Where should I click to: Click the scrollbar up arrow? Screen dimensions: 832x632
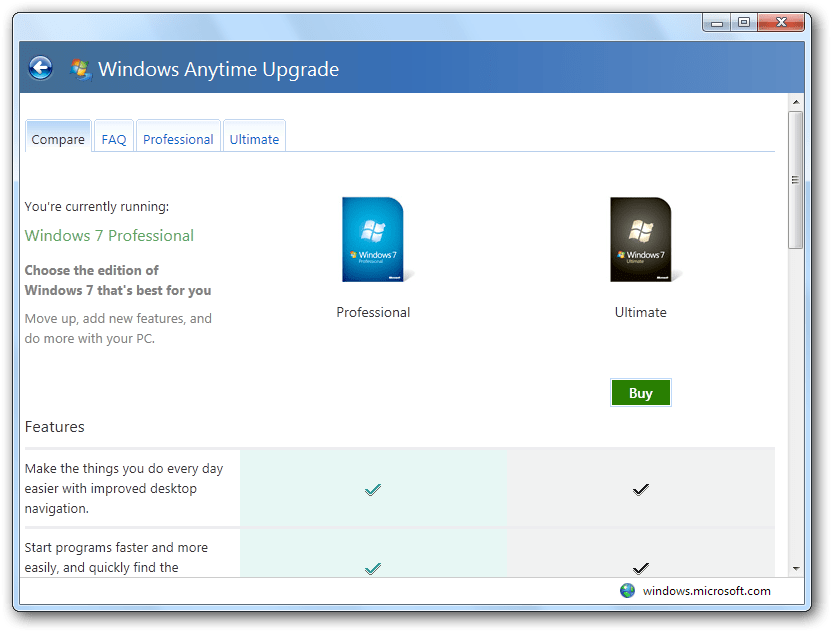click(x=795, y=102)
